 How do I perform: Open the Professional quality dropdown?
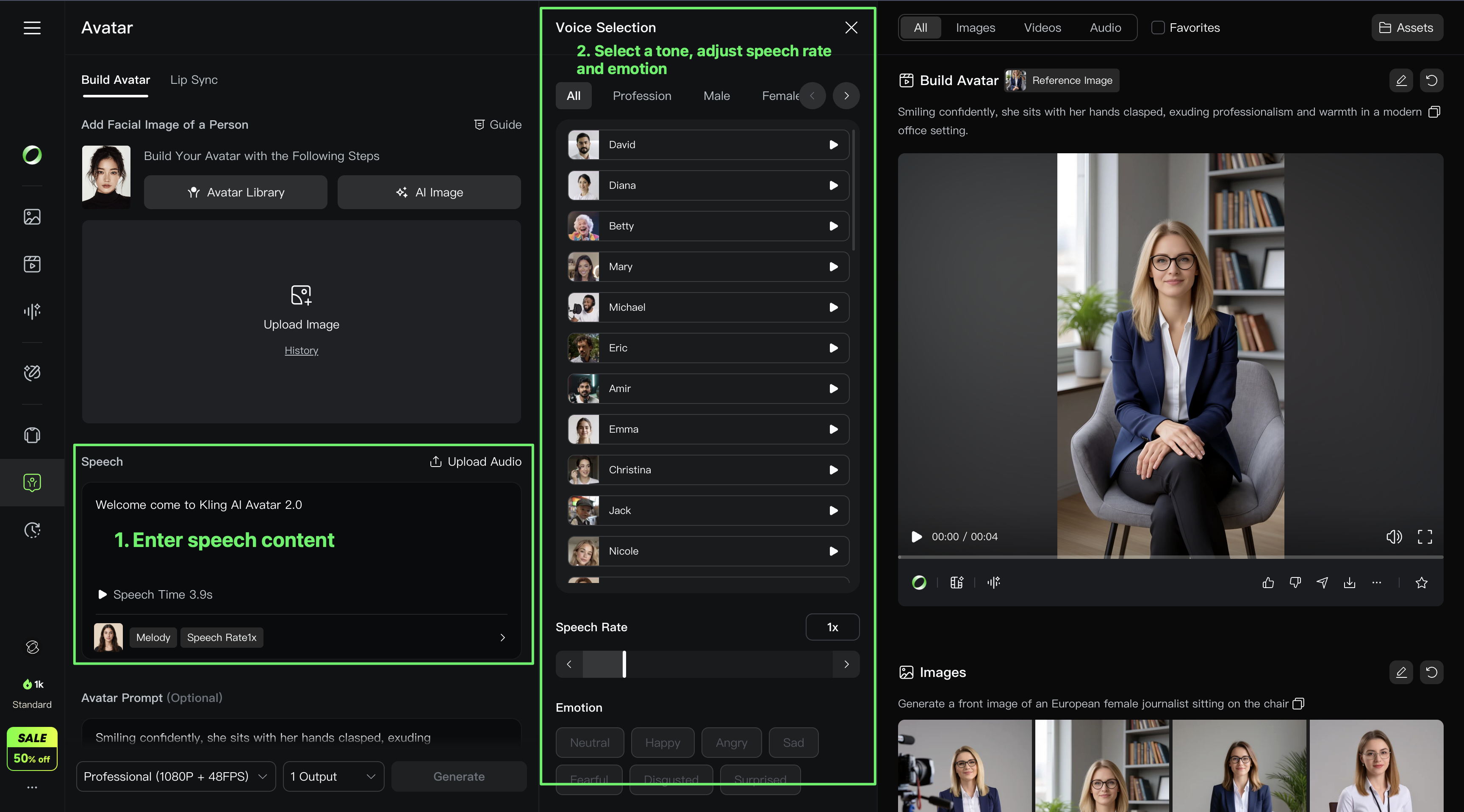[x=176, y=776]
